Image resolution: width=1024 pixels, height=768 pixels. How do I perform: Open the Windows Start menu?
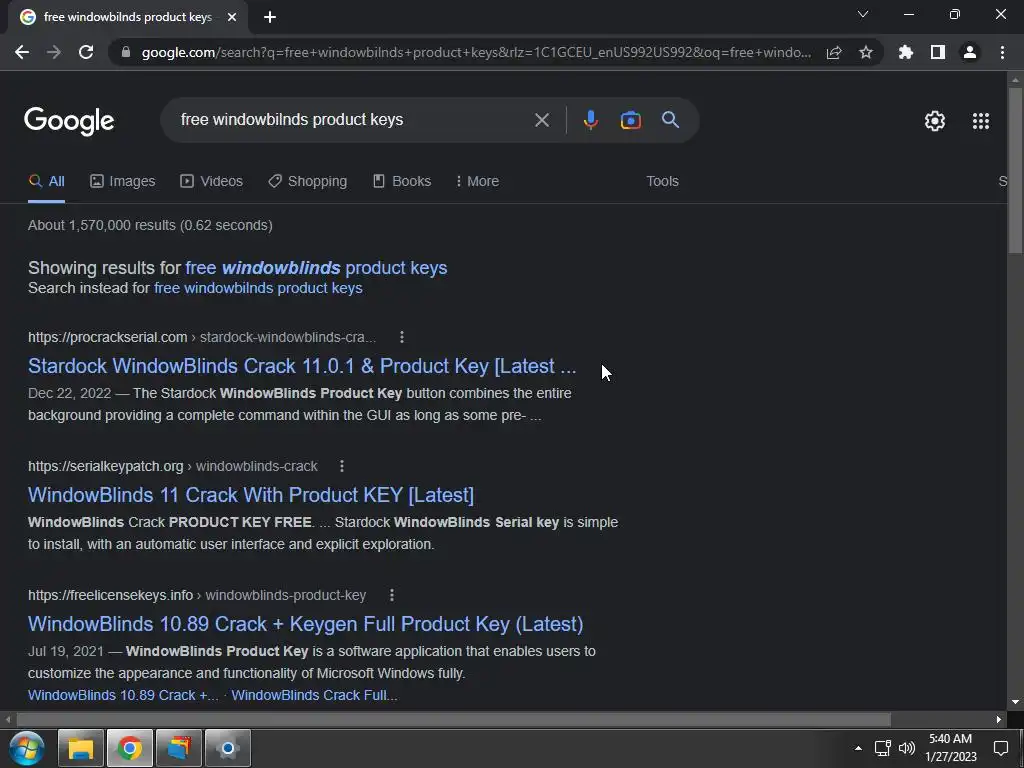[x=27, y=748]
